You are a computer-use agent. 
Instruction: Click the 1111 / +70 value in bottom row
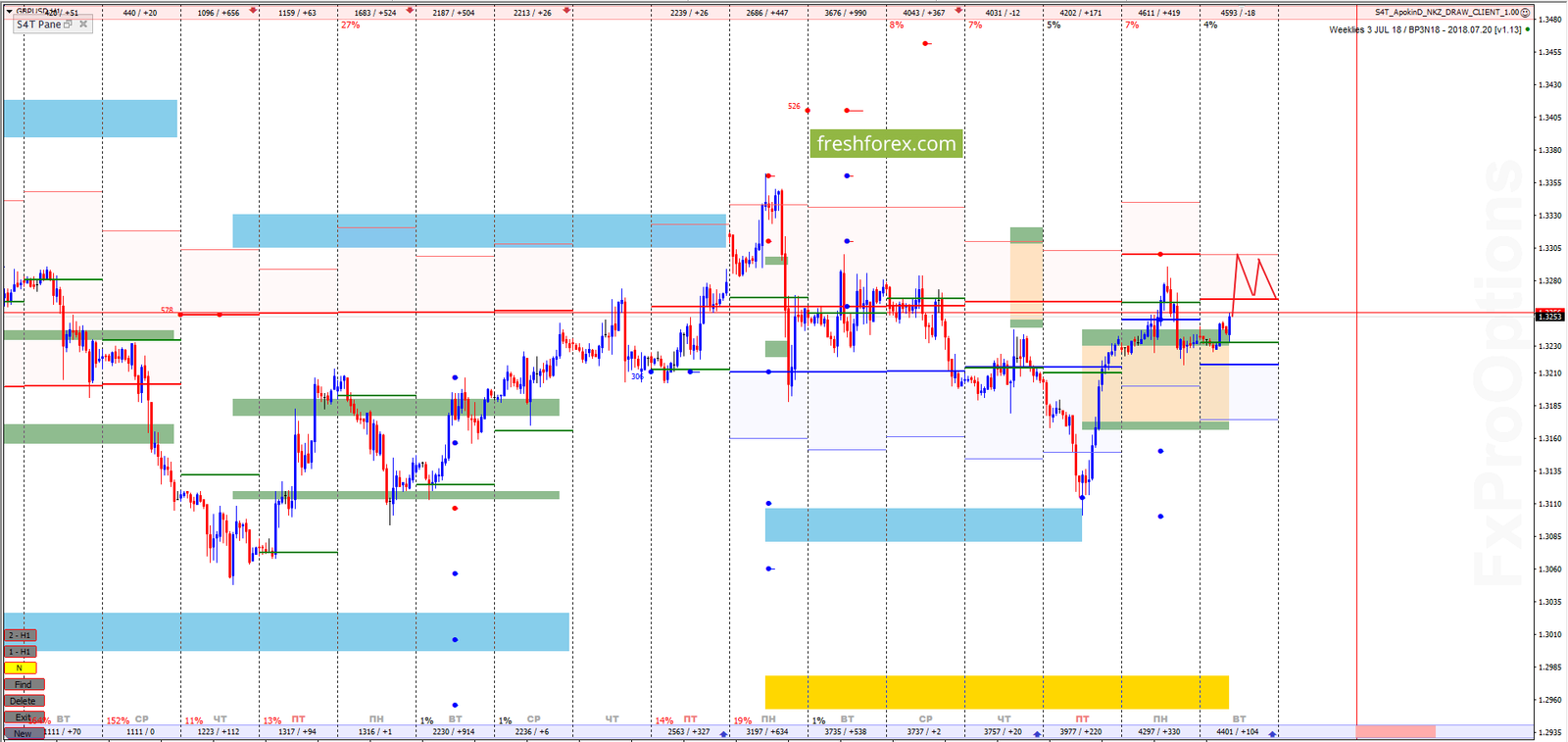coord(63,732)
